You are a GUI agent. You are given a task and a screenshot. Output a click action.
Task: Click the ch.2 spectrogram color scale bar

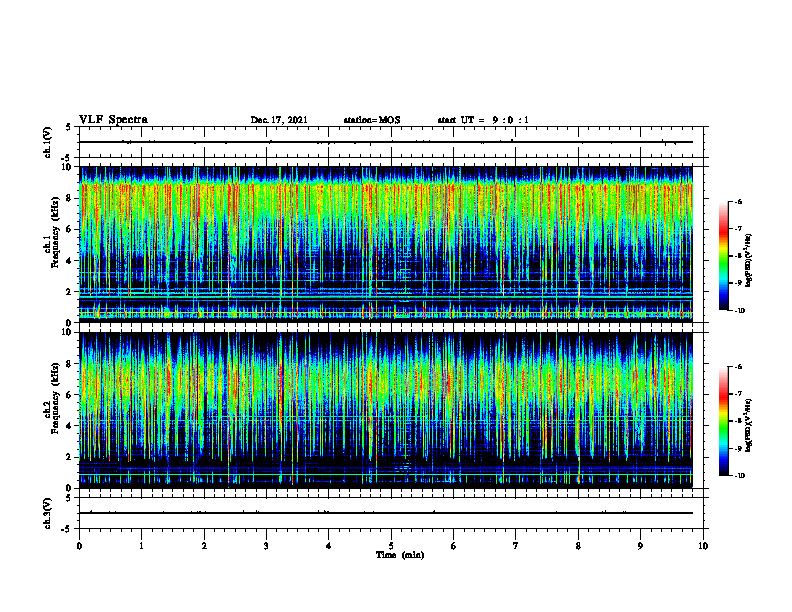pyautogui.click(x=724, y=421)
